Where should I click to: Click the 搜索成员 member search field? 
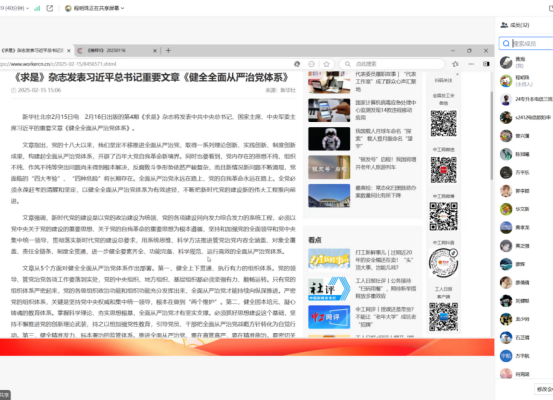coord(526,43)
